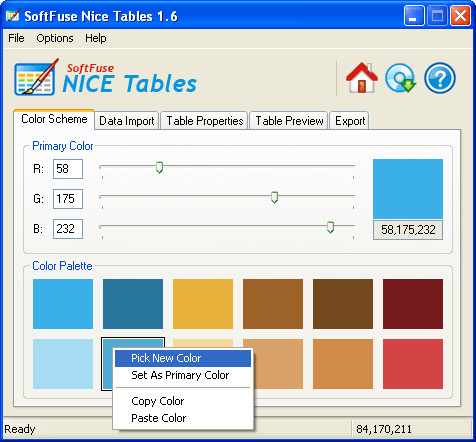This screenshot has height=442, width=476.
Task: Switch to the Table Preview tab
Action: (x=289, y=121)
